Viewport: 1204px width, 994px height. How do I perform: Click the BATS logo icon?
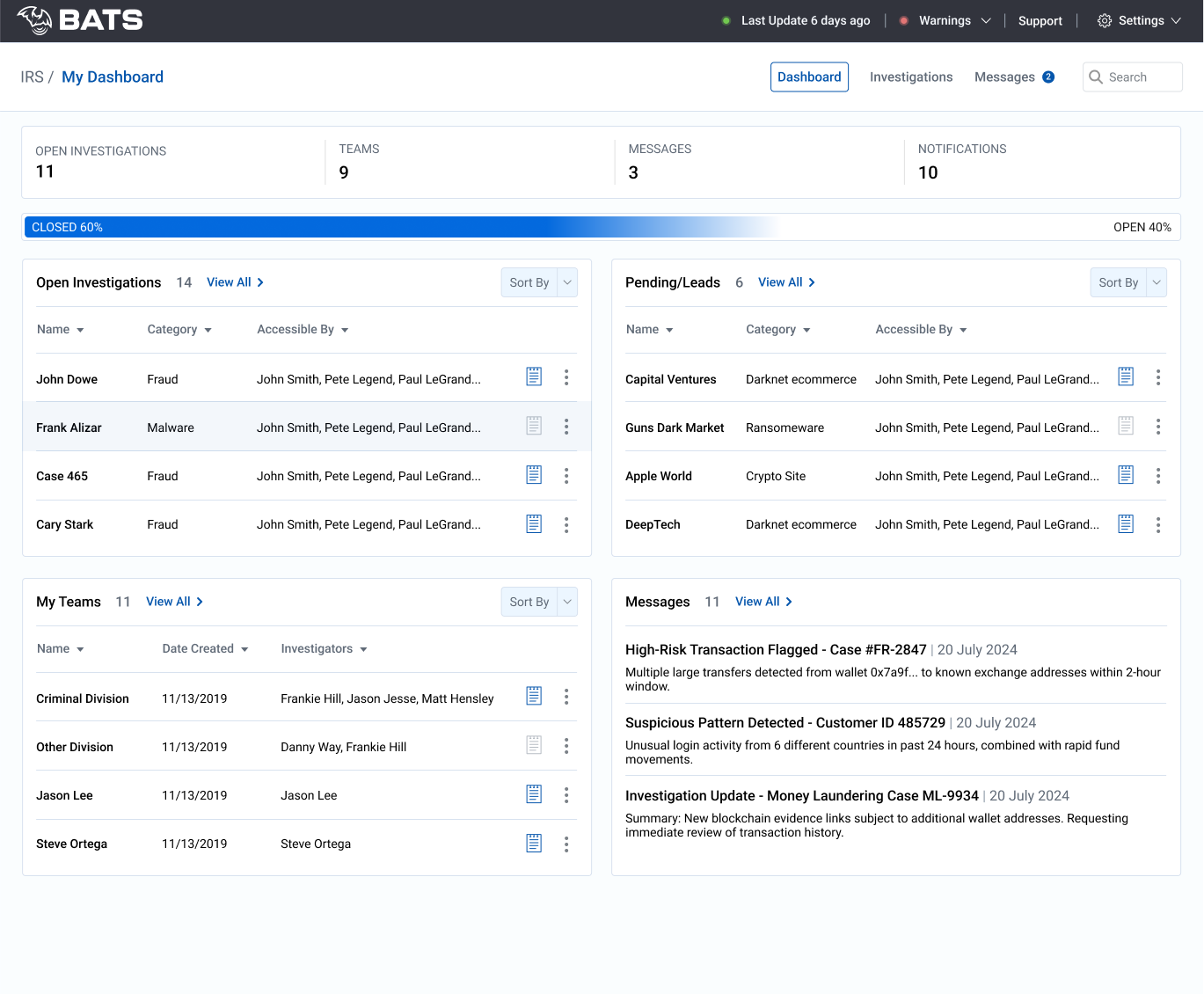pyautogui.click(x=35, y=20)
